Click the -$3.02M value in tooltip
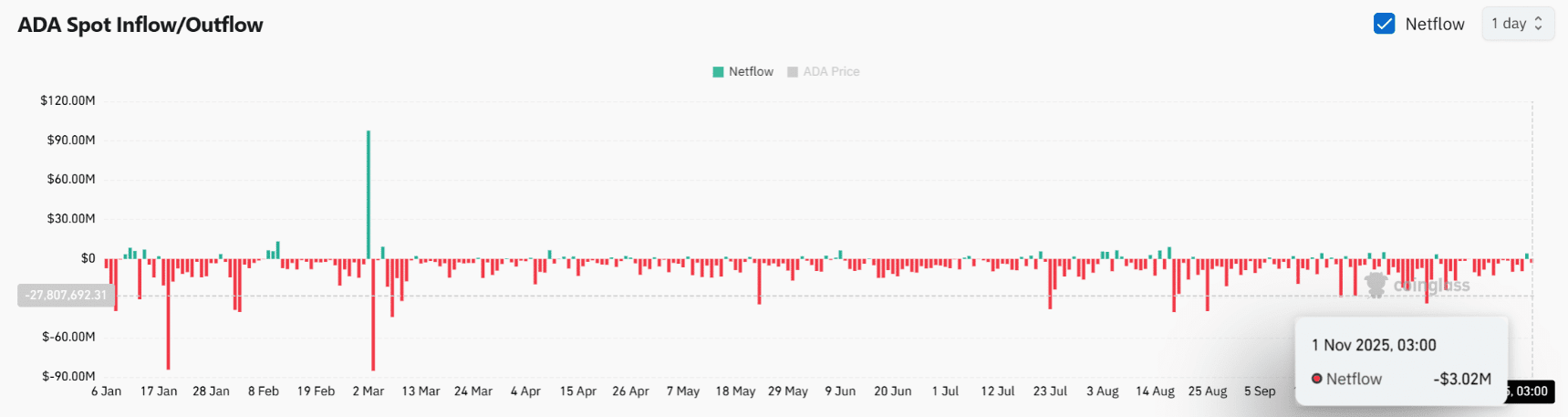Viewport: 1568px width, 417px height. [1461, 379]
